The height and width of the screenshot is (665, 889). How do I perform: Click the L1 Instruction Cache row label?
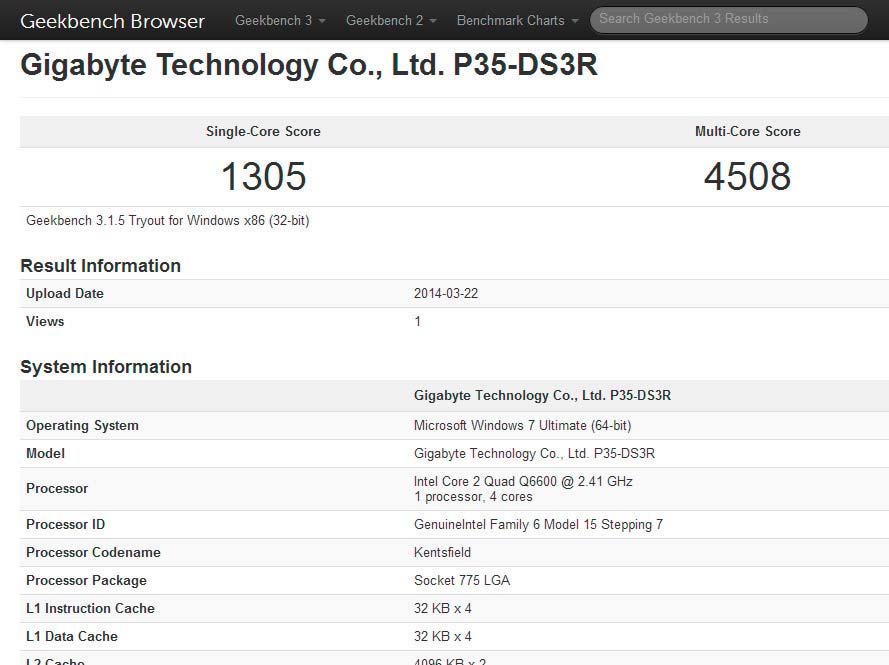[x=90, y=608]
